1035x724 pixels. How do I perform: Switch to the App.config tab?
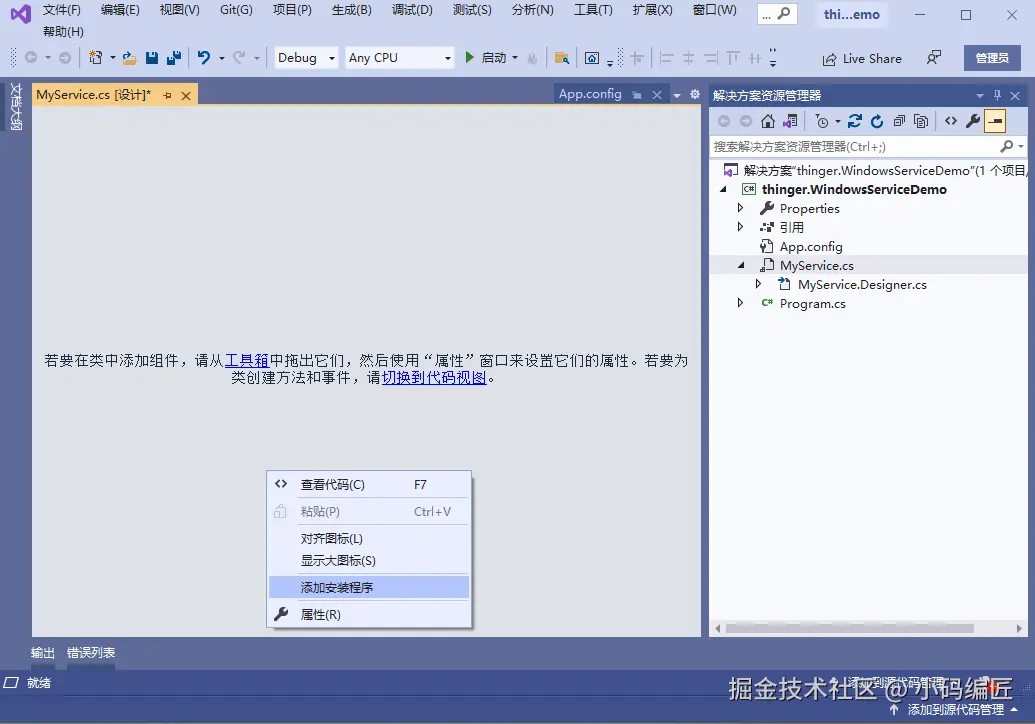590,94
